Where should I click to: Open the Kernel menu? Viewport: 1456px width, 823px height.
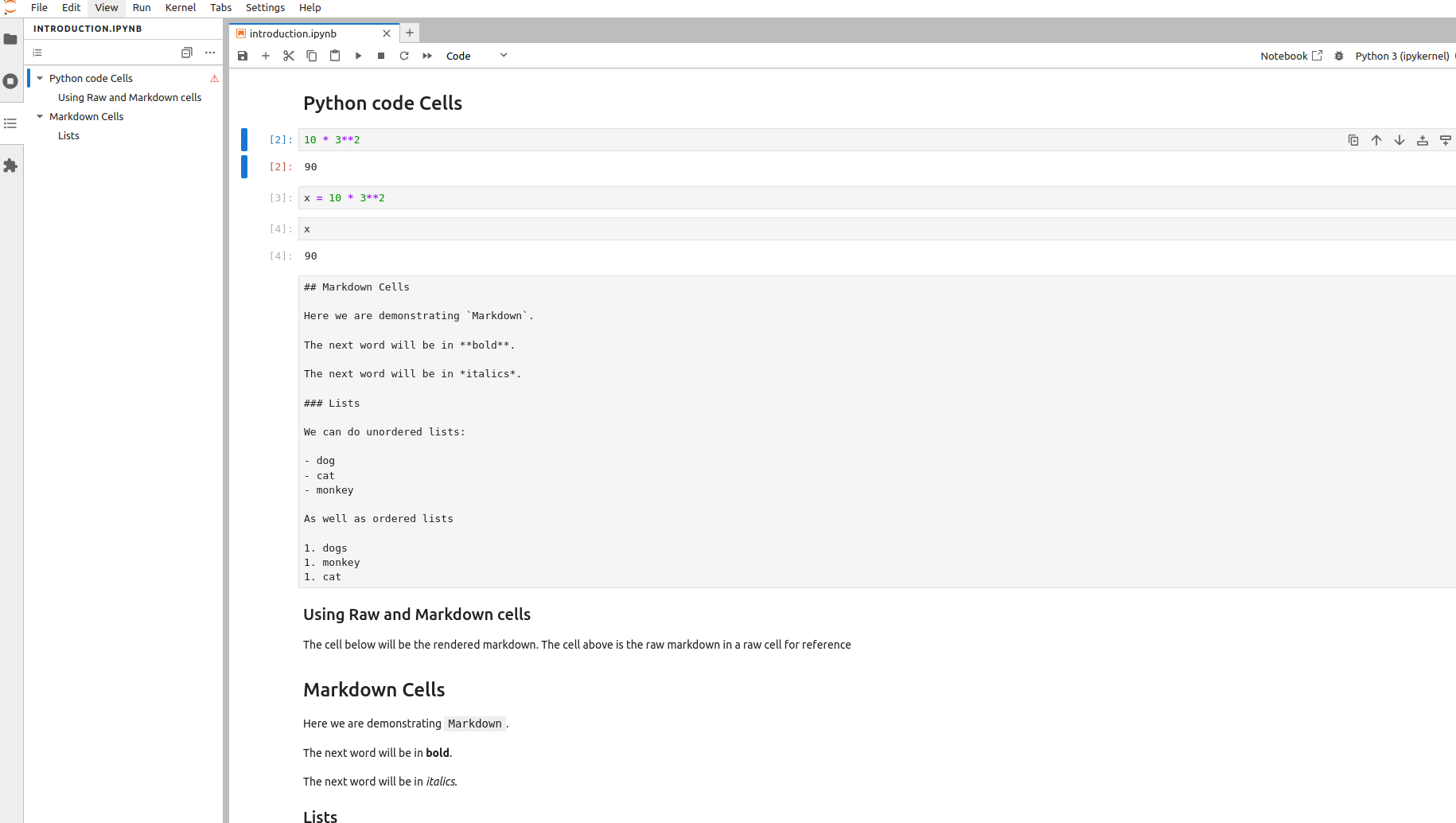click(x=180, y=7)
